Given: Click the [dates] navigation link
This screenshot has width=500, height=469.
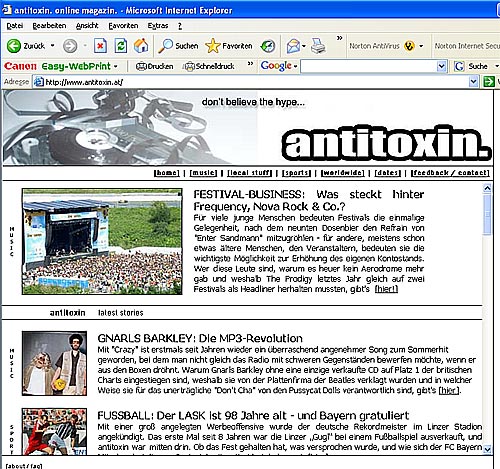Looking at the screenshot, I should 388,173.
